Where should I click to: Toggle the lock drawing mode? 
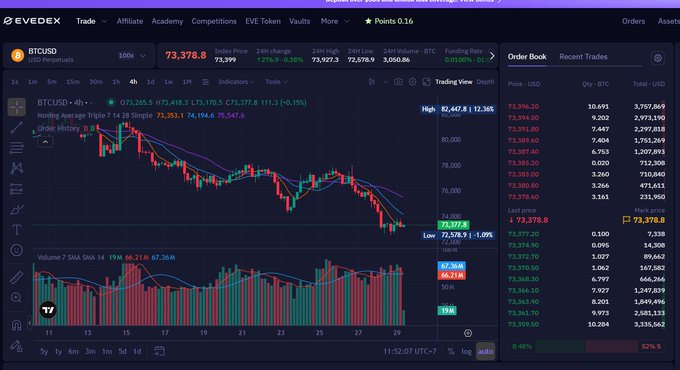(x=16, y=346)
